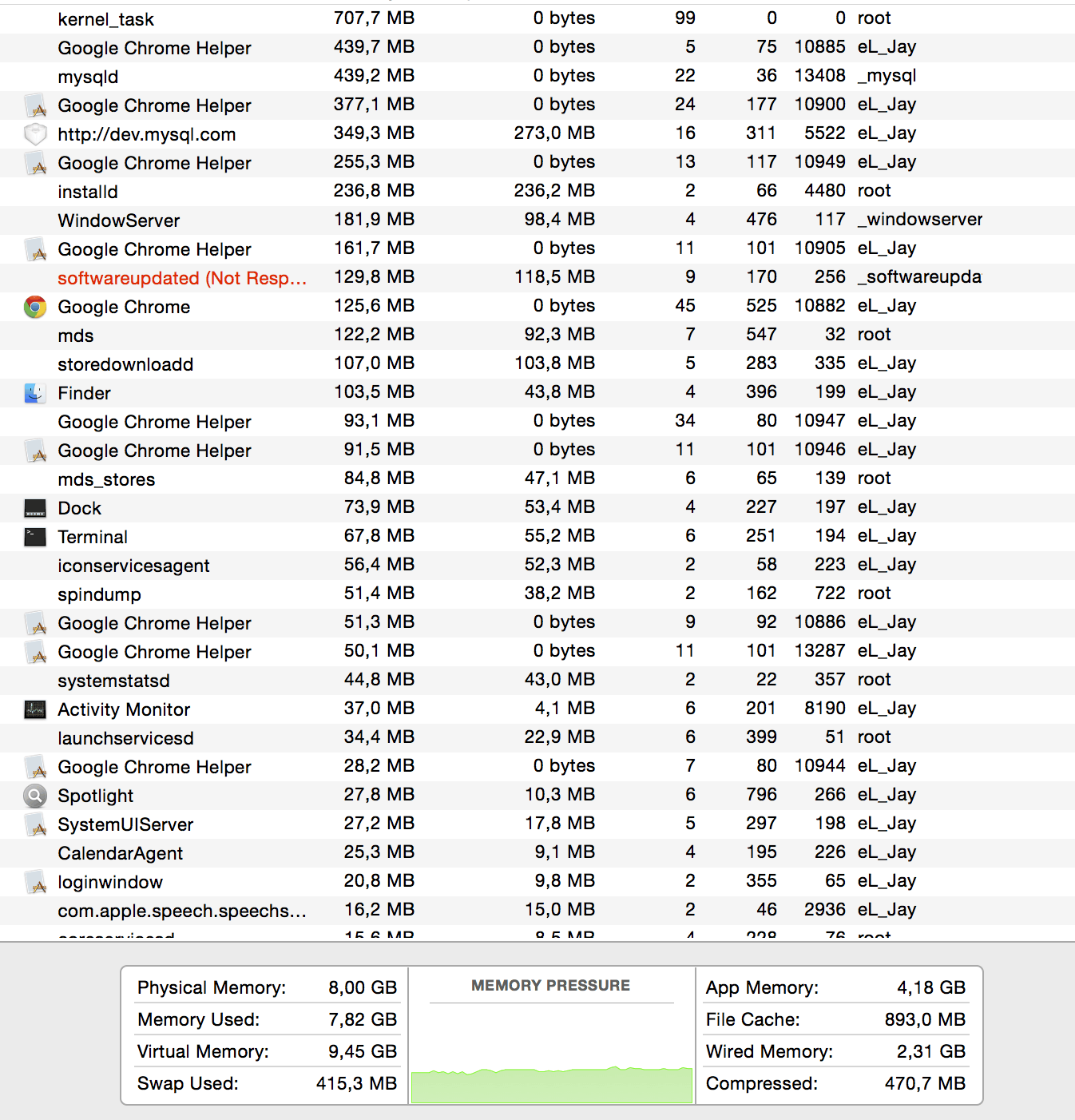Click the Swap Used 415,3 MB value

[356, 1083]
